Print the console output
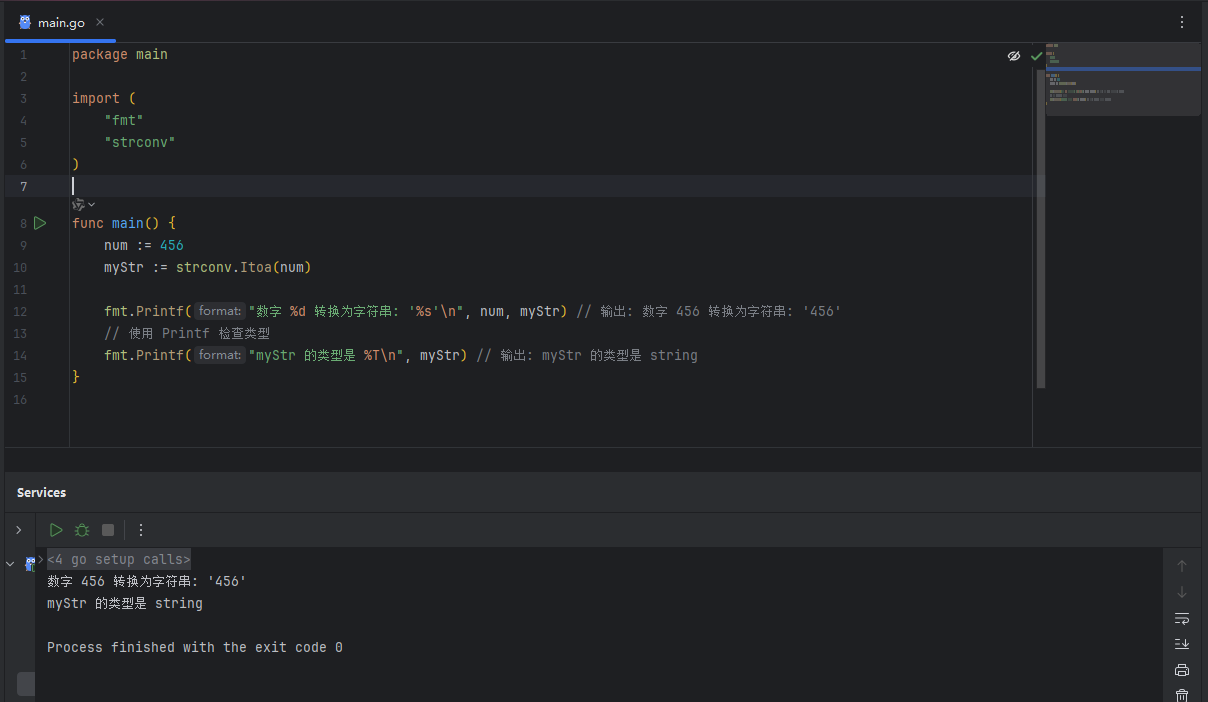Screen dimensions: 1208x702 (x=1182, y=670)
